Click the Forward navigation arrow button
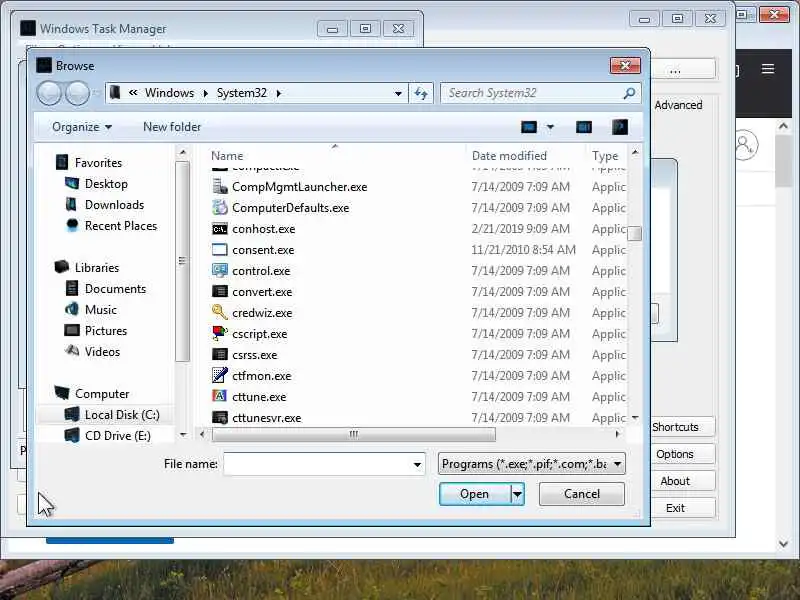The image size is (800, 600). coord(78,93)
